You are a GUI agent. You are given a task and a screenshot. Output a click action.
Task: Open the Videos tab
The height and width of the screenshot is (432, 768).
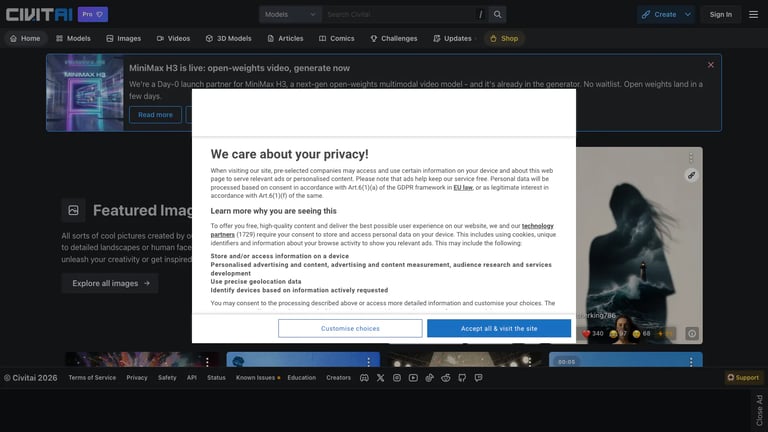[173, 38]
